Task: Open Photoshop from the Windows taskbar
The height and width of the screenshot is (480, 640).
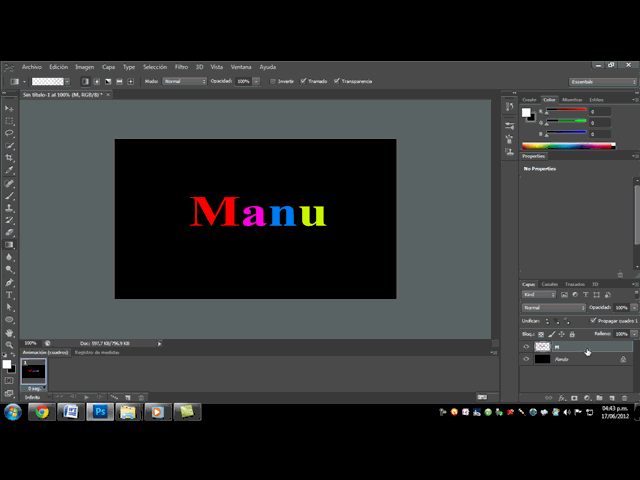Action: (x=100, y=412)
